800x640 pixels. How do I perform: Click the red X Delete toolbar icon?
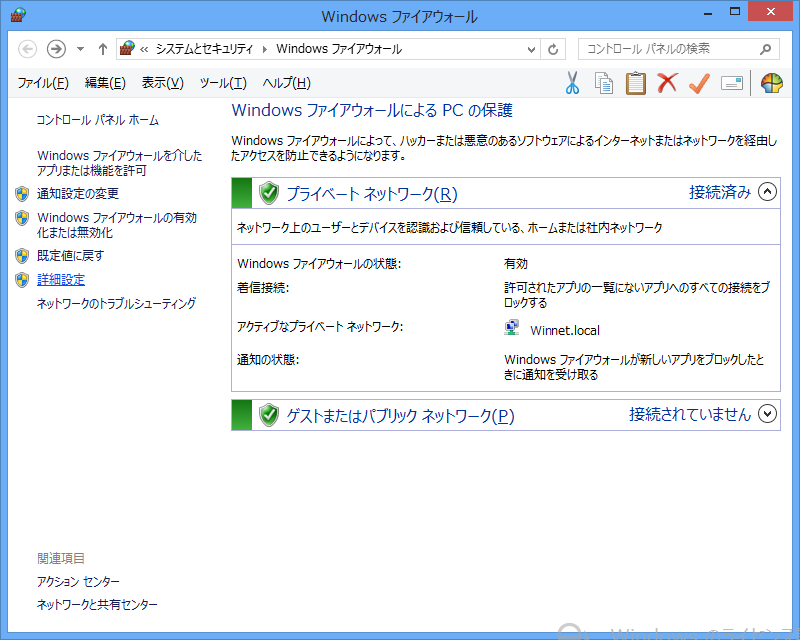tap(667, 83)
